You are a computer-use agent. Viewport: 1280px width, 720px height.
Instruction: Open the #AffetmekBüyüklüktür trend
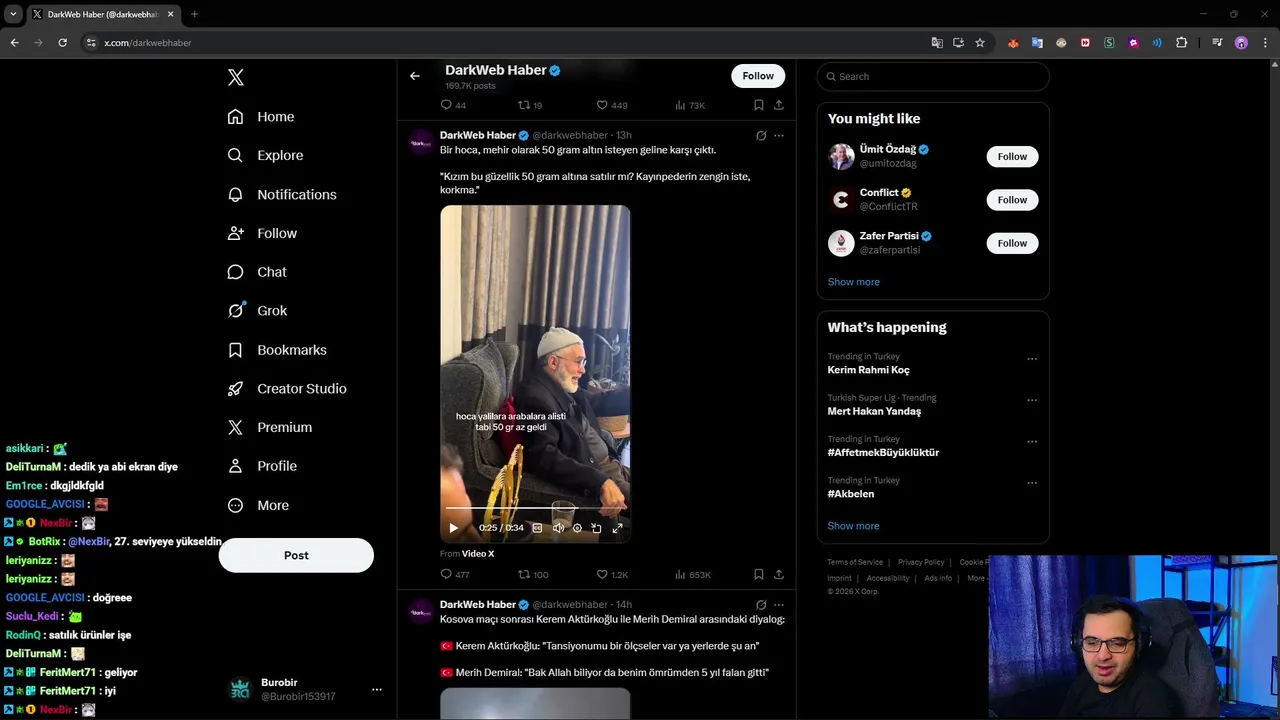pos(883,453)
